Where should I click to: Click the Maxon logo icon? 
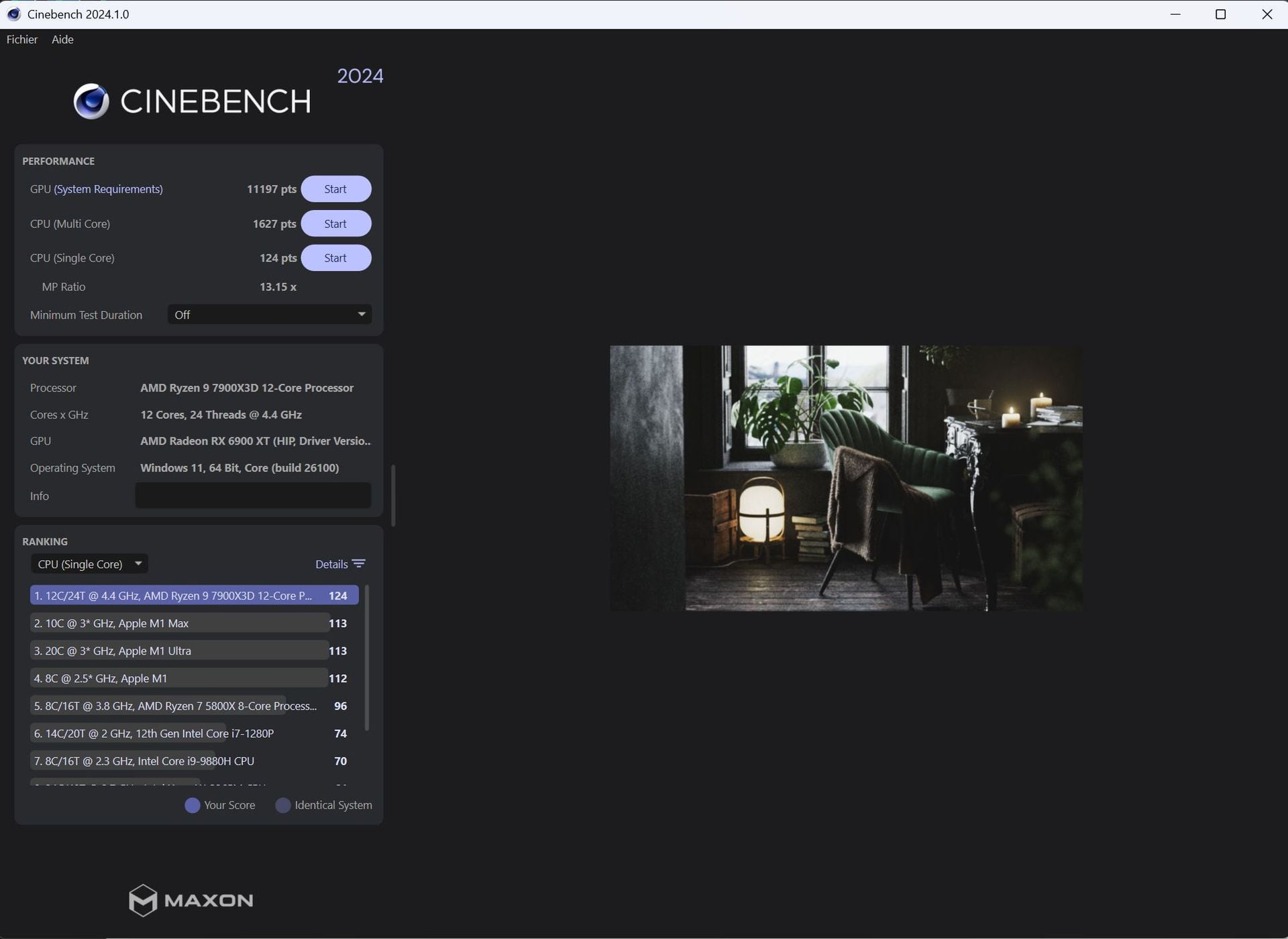click(x=143, y=900)
